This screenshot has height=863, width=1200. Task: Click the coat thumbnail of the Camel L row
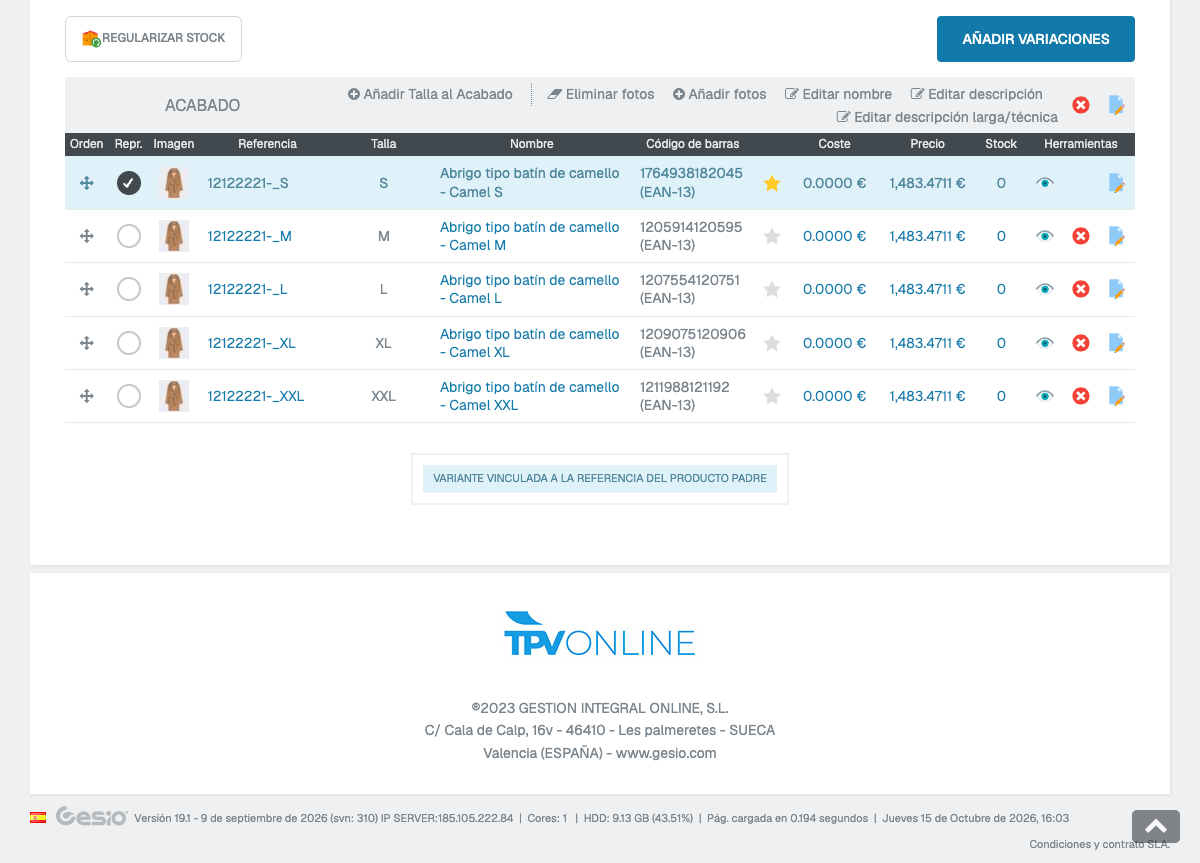point(174,289)
